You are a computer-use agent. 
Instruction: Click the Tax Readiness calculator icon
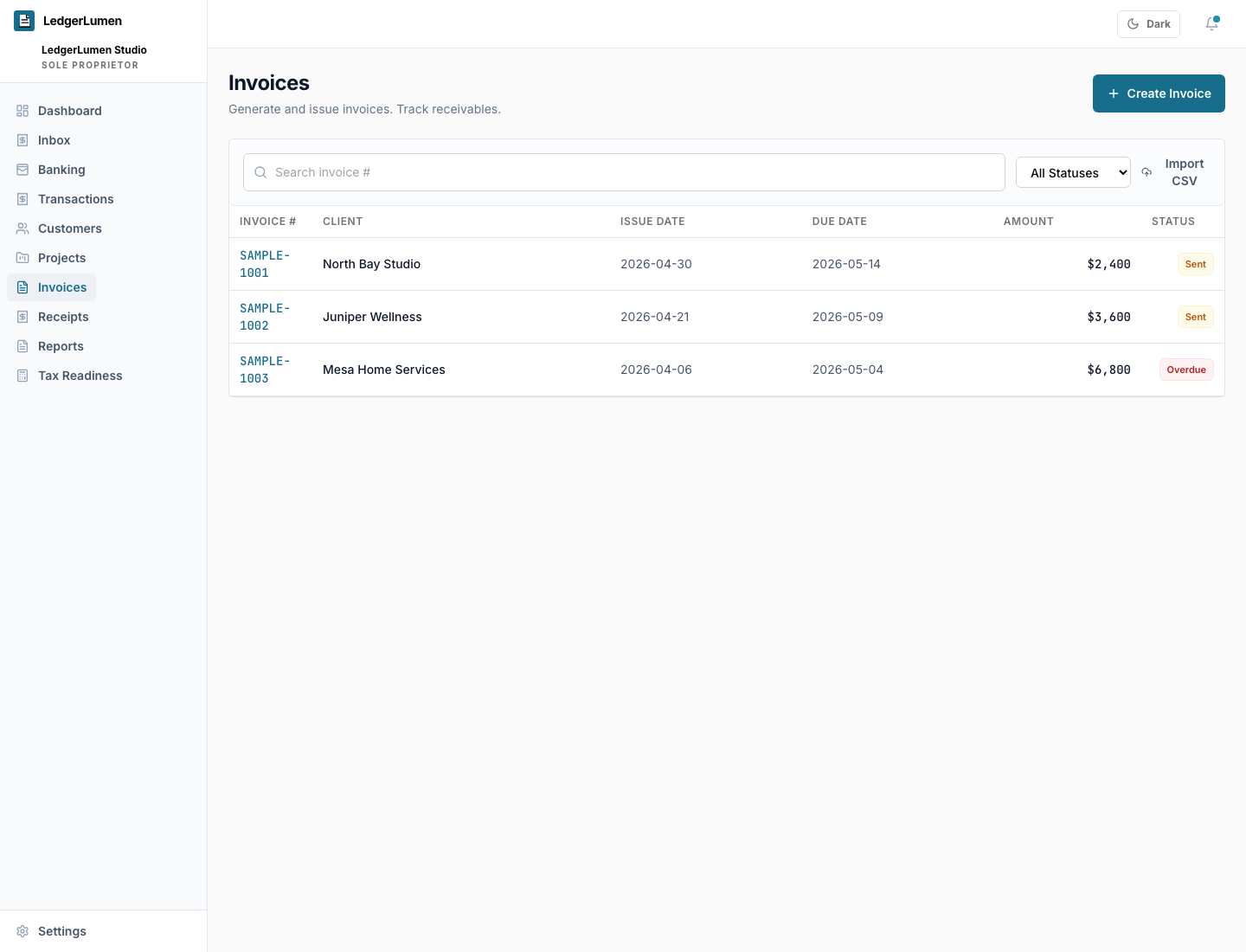click(22, 376)
